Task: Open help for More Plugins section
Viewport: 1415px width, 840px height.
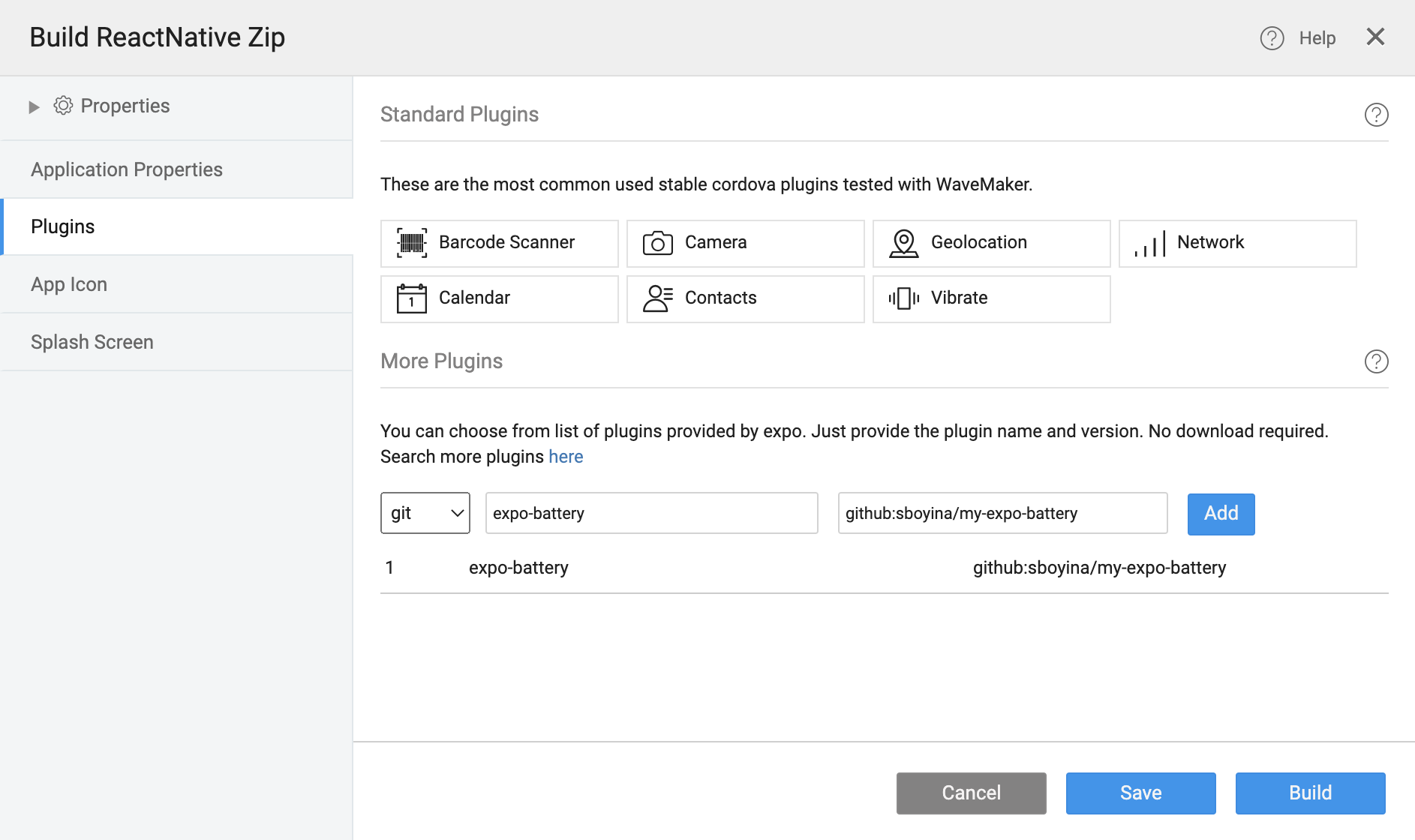Action: pos(1376,361)
